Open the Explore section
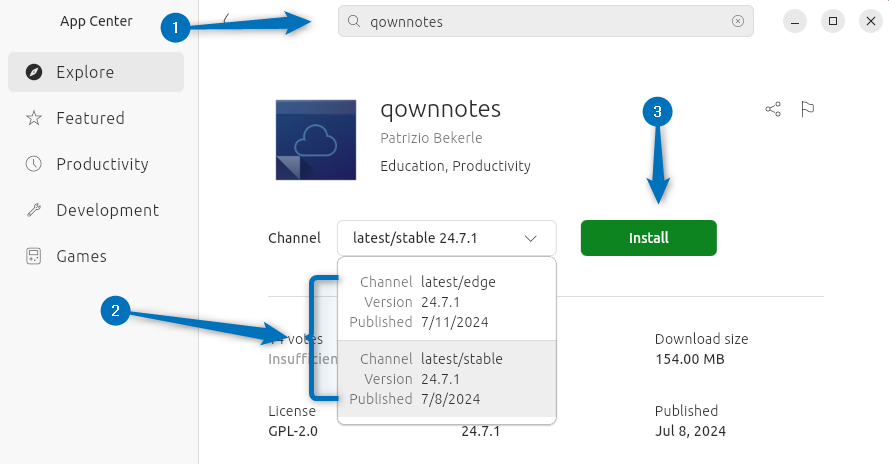889x464 pixels. coord(96,72)
